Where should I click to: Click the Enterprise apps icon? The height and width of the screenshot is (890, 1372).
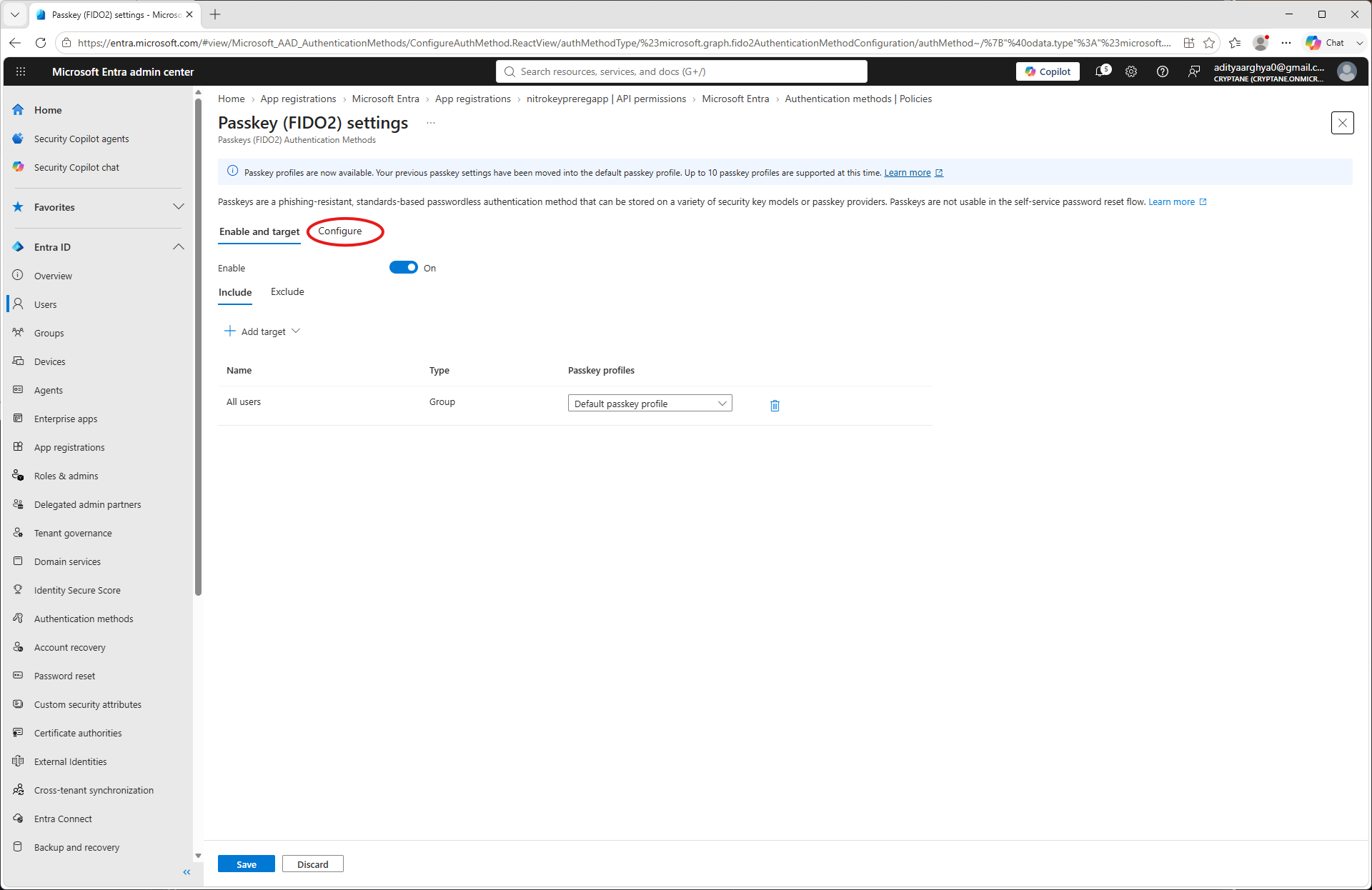18,419
